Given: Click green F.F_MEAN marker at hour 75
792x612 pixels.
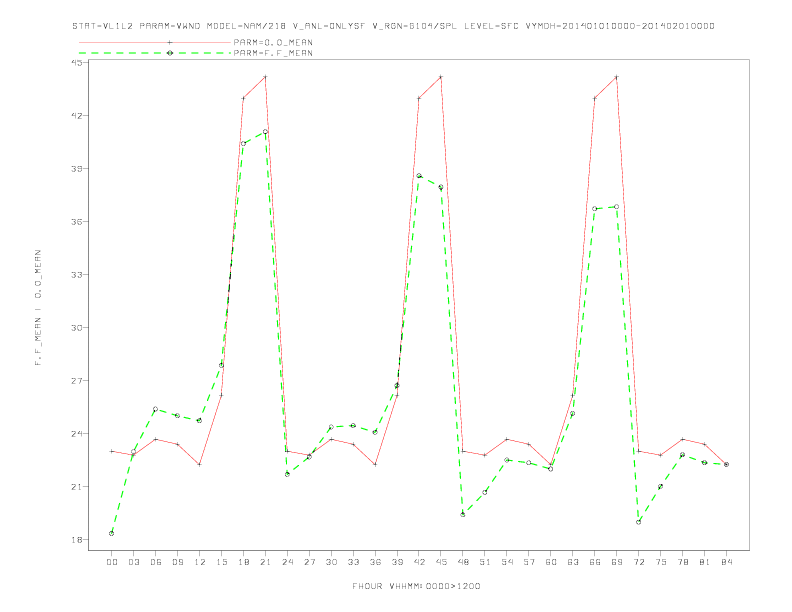Looking at the screenshot, I should point(661,486).
